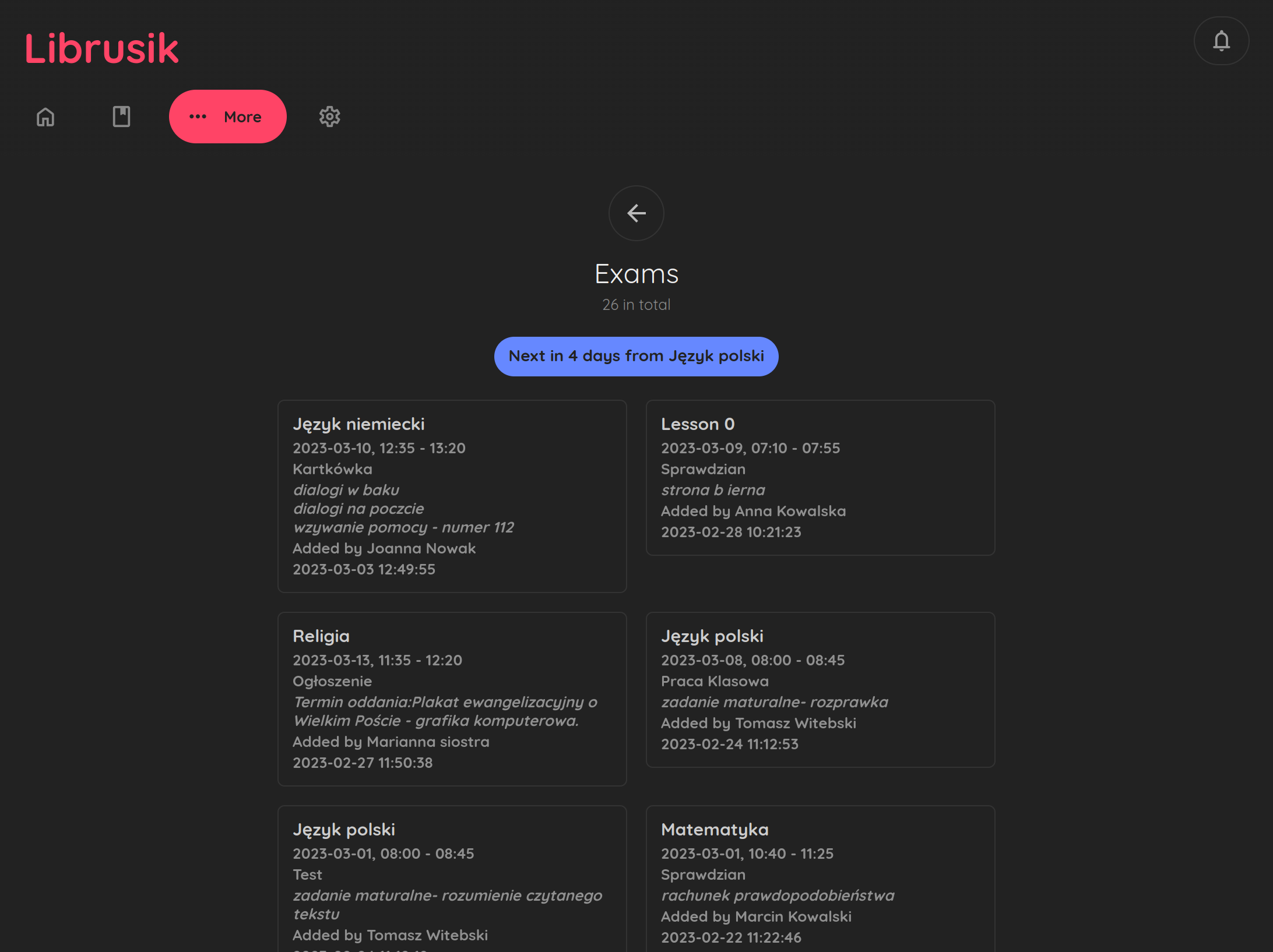The width and height of the screenshot is (1273, 952).
Task: Click the back arrow button
Action: coord(636,213)
